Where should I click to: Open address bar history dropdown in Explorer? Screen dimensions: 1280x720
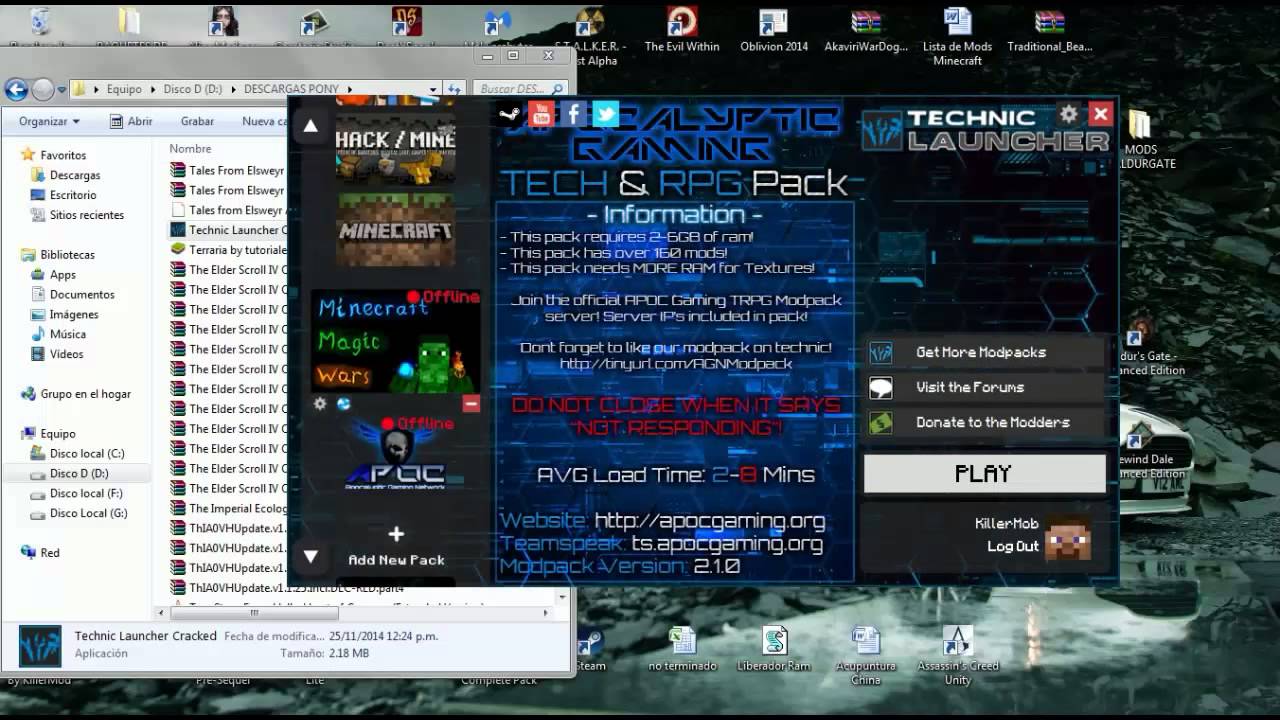point(433,89)
